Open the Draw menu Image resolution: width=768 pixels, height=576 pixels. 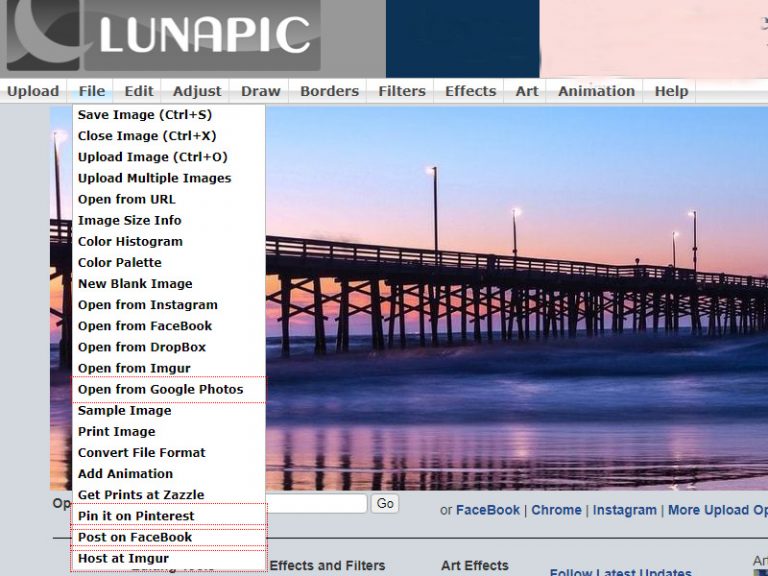coord(261,91)
